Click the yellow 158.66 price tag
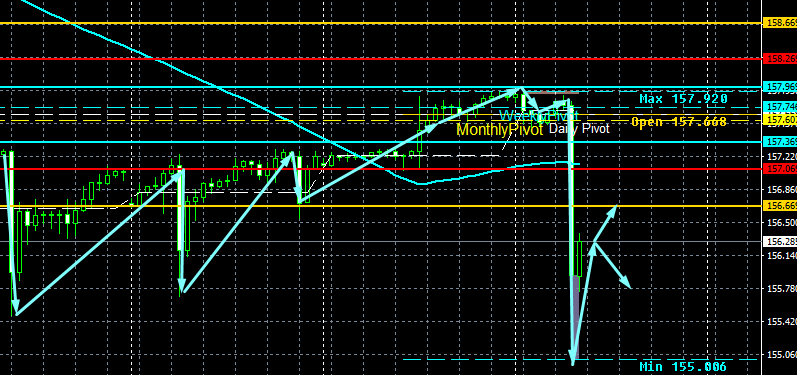This screenshot has height=375, width=797. click(780, 23)
